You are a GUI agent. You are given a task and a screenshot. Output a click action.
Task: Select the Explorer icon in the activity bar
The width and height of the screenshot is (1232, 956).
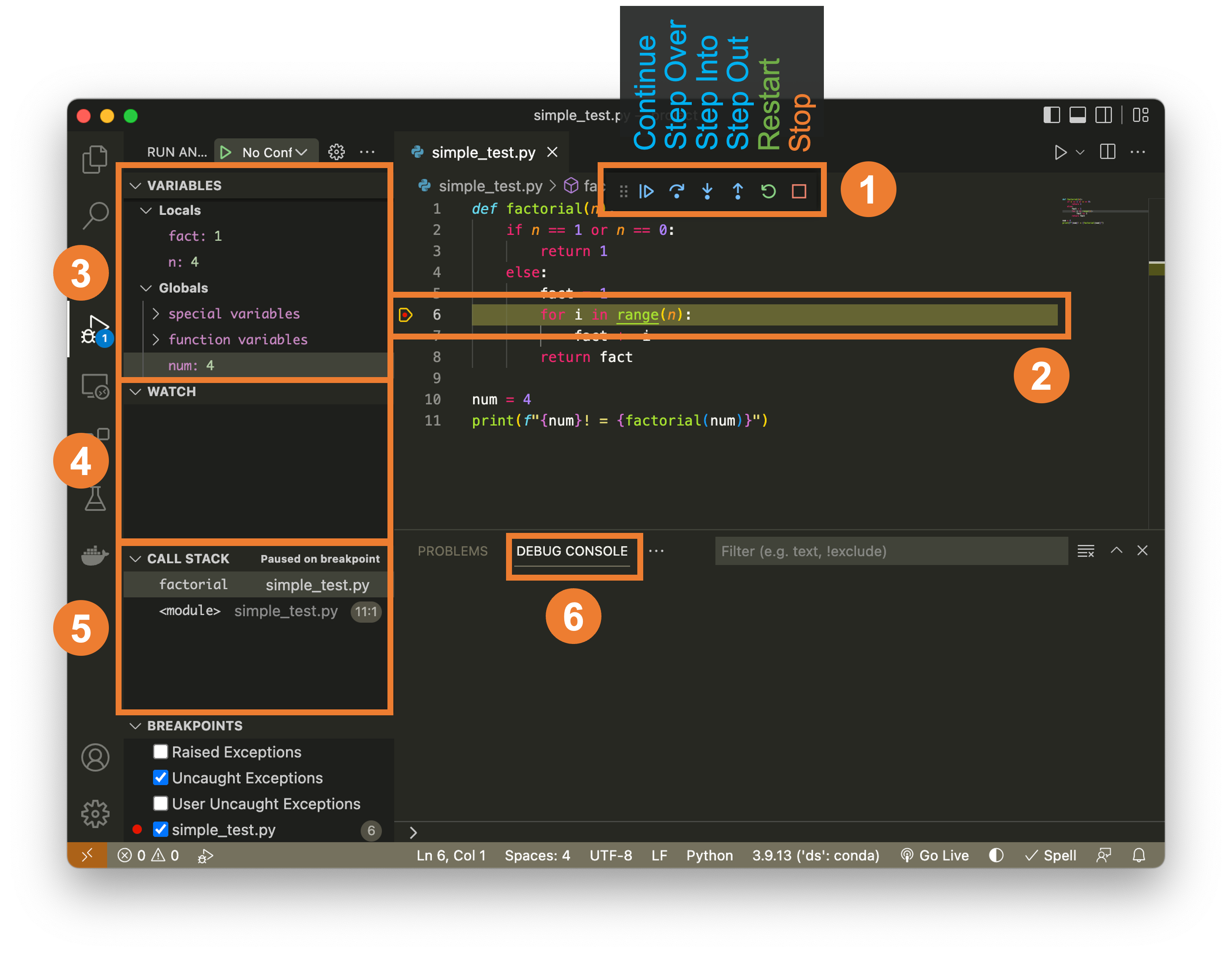(95, 160)
